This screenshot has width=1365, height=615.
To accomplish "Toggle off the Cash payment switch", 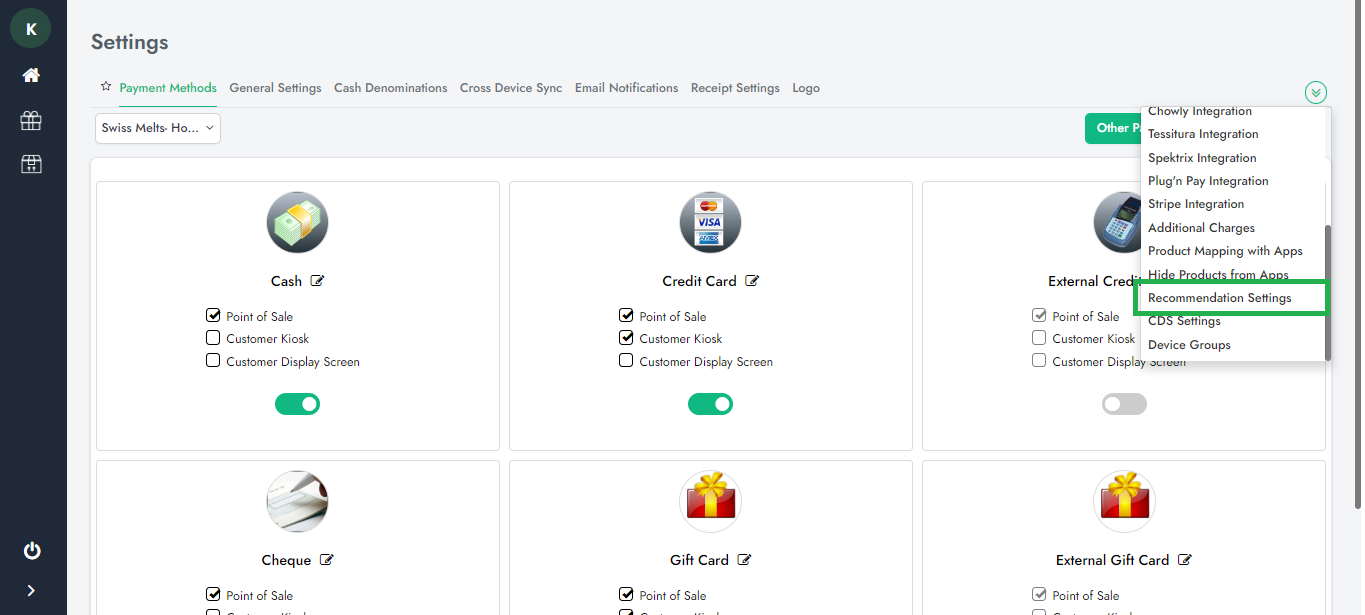I will 297,404.
